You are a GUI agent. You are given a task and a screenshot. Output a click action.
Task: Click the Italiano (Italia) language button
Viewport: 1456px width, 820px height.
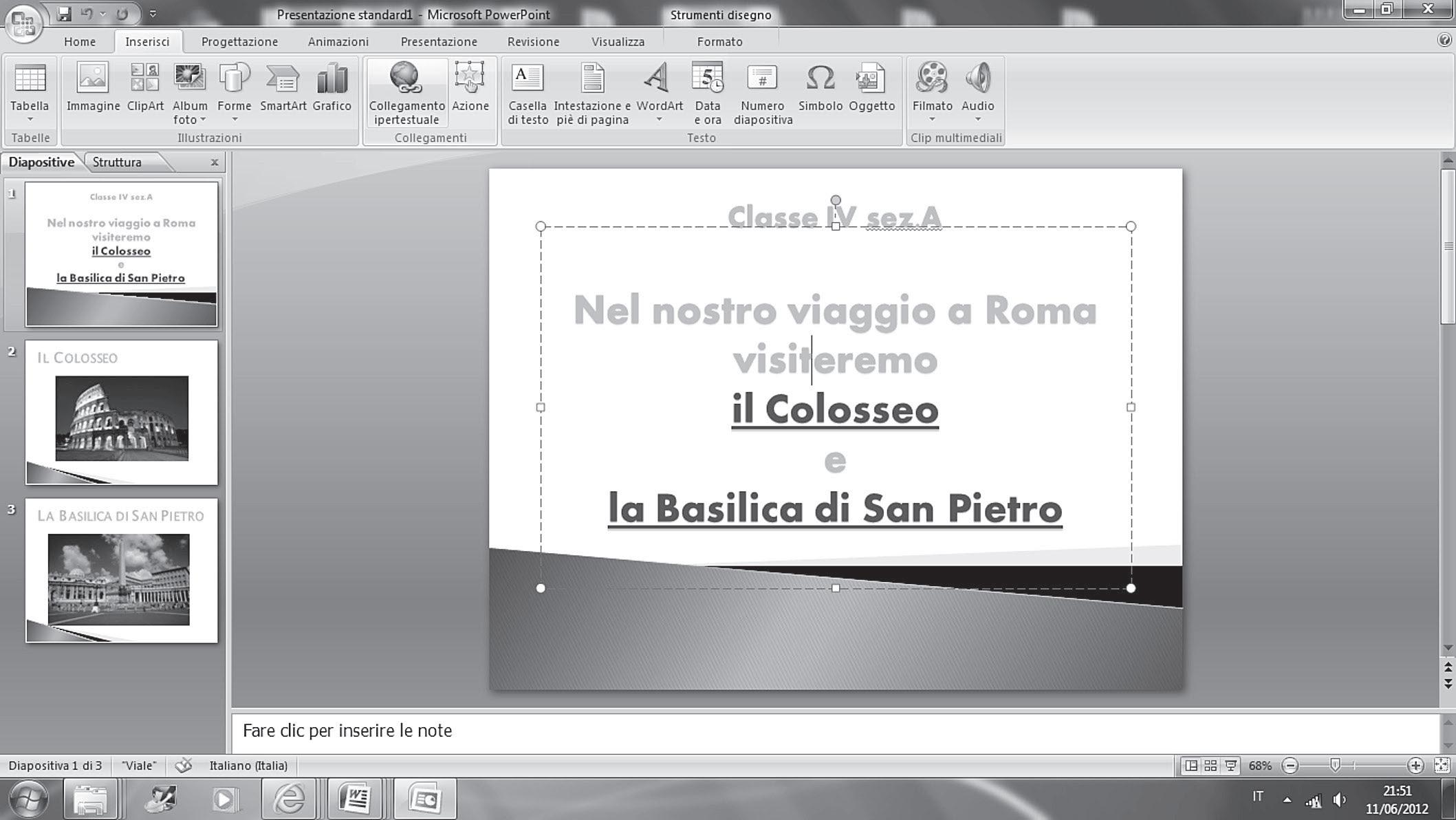(x=248, y=766)
